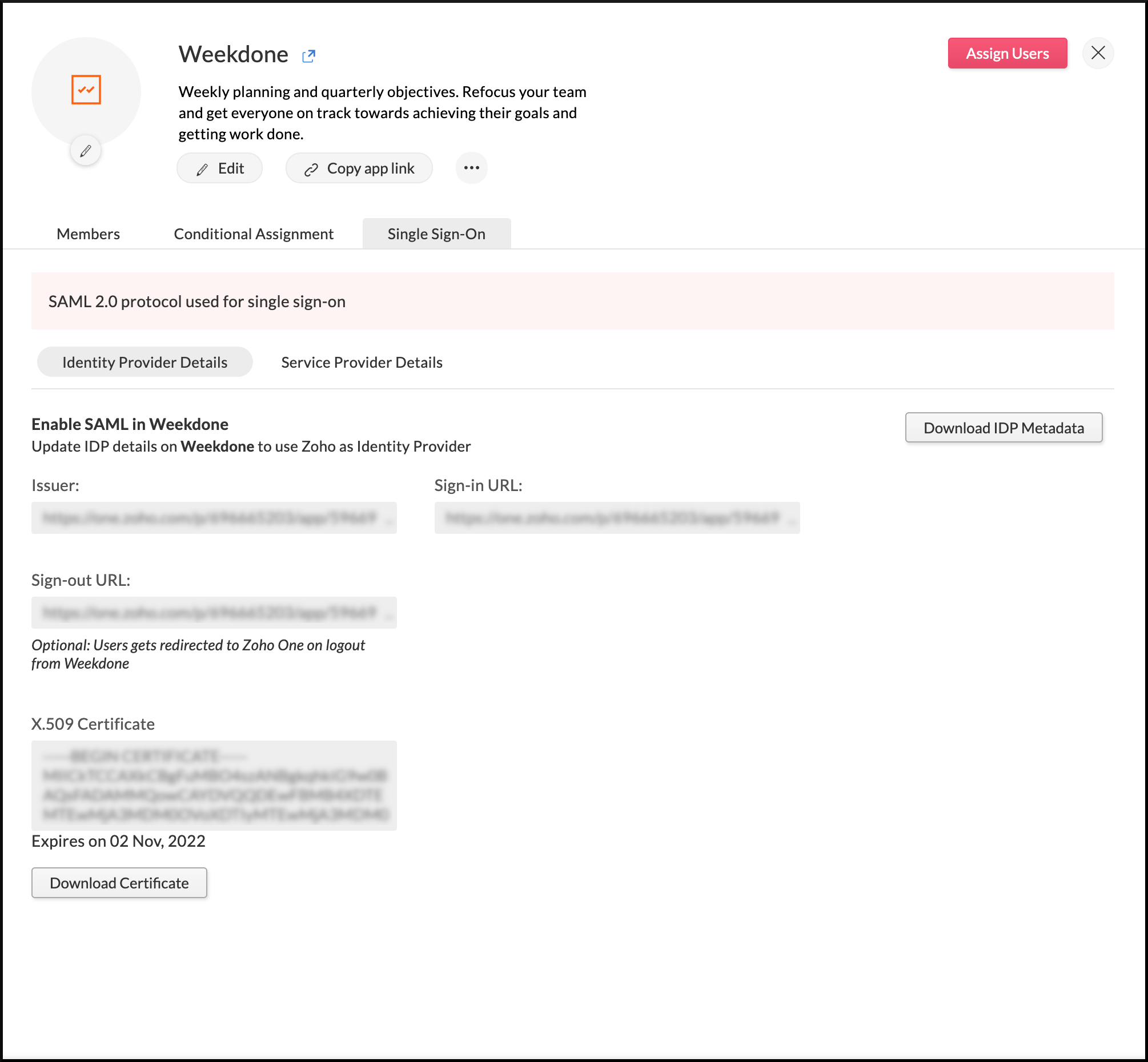Switch to Service Provider Details
Viewport: 1148px width, 1062px height.
click(361, 362)
